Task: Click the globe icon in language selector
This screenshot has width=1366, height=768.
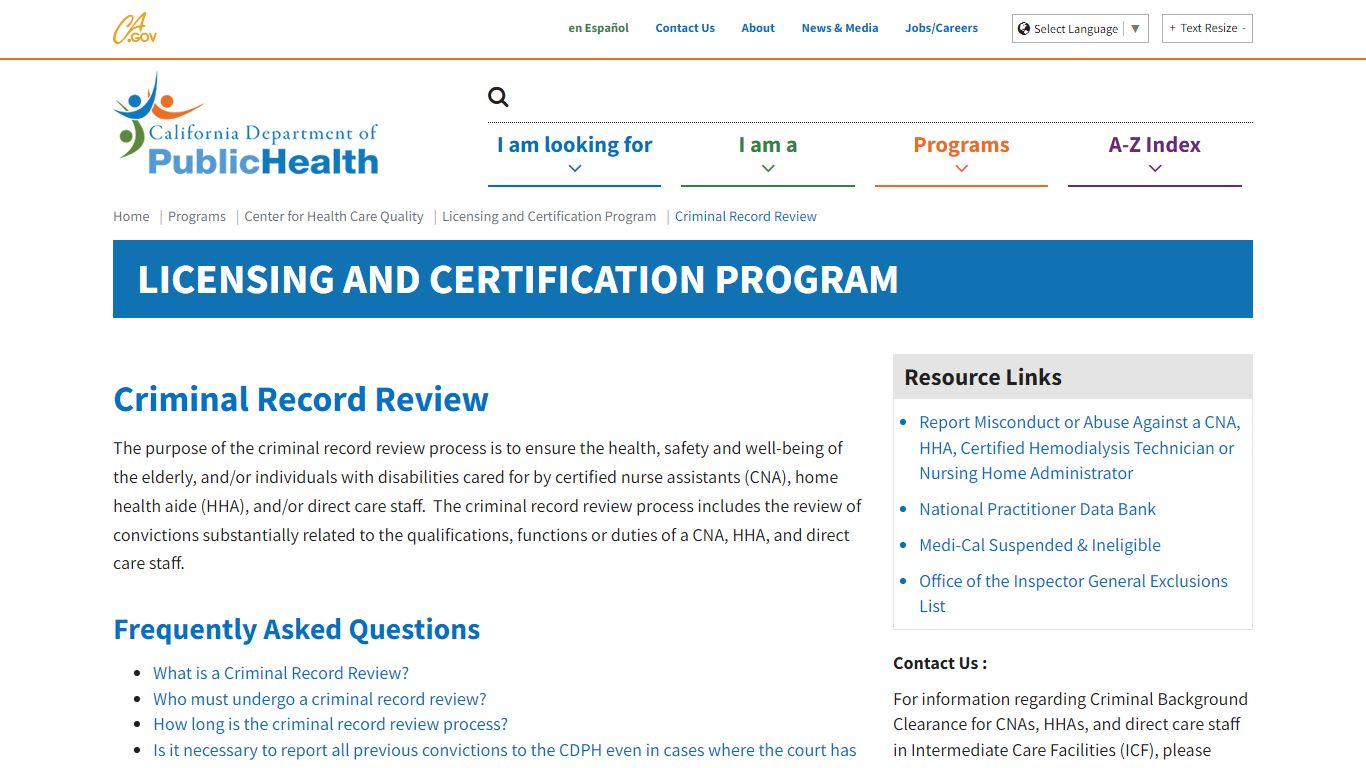Action: tap(1024, 28)
